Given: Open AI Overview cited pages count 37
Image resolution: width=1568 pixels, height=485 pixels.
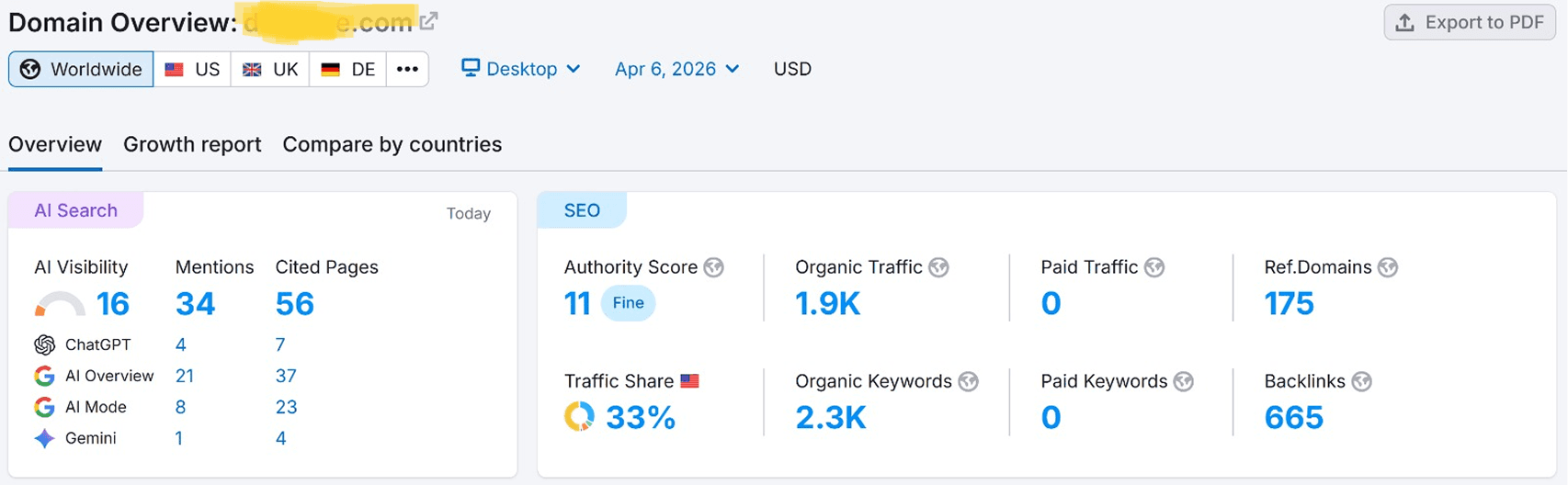Looking at the screenshot, I should coord(286,376).
